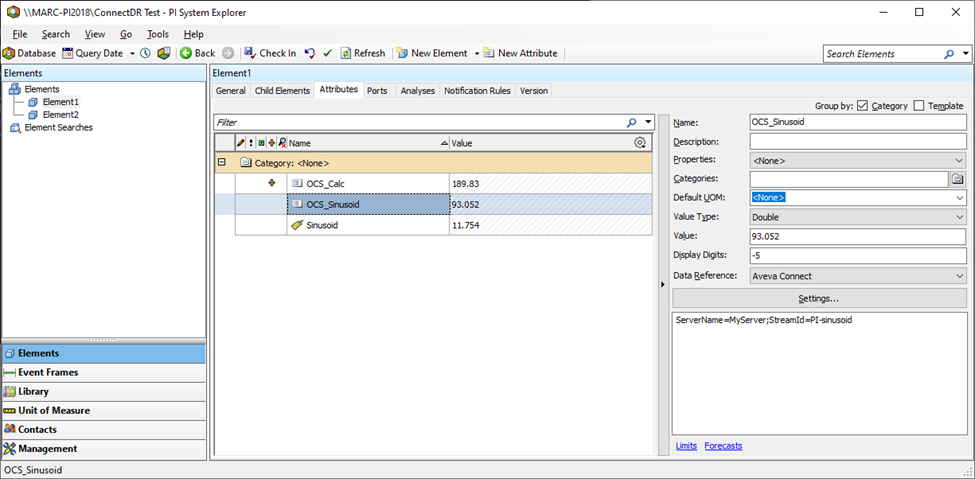Collapse the attribute detail pane arrow
975x479 pixels.
click(662, 285)
